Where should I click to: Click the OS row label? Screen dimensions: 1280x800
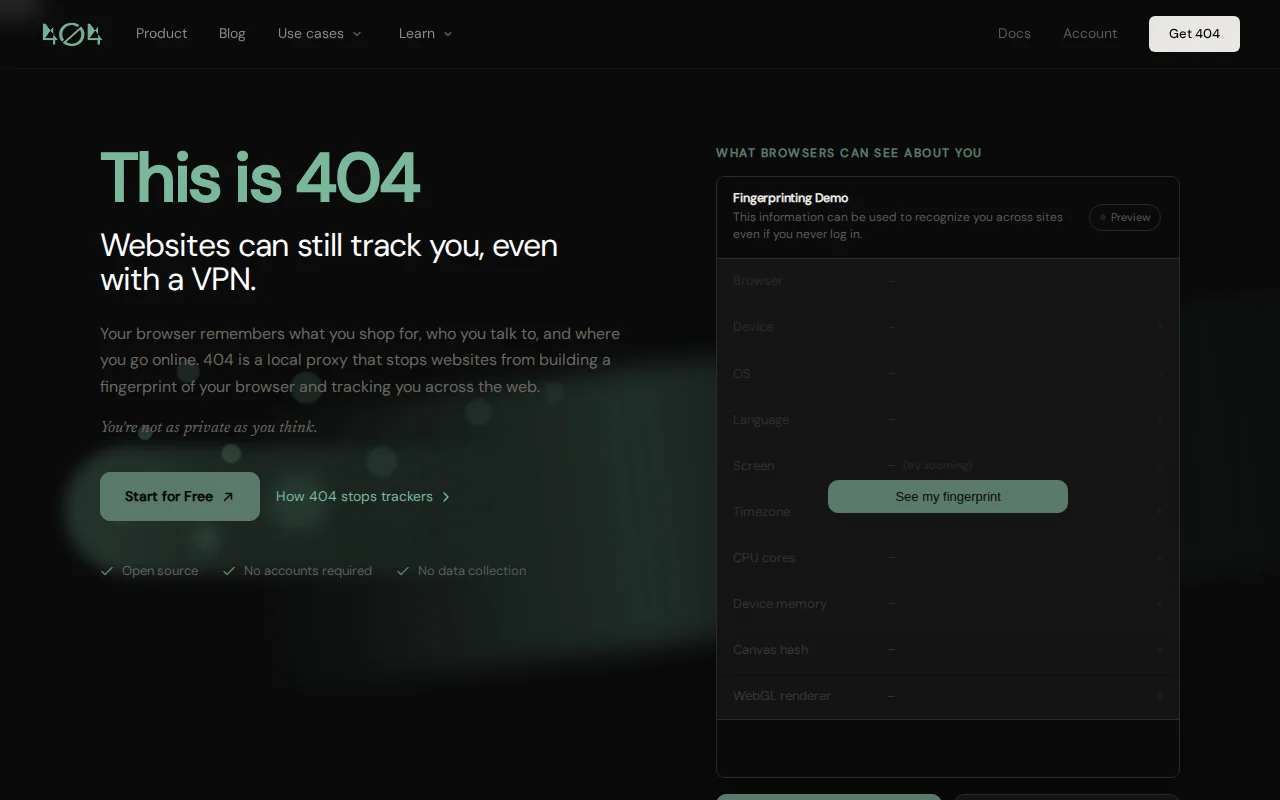point(742,373)
